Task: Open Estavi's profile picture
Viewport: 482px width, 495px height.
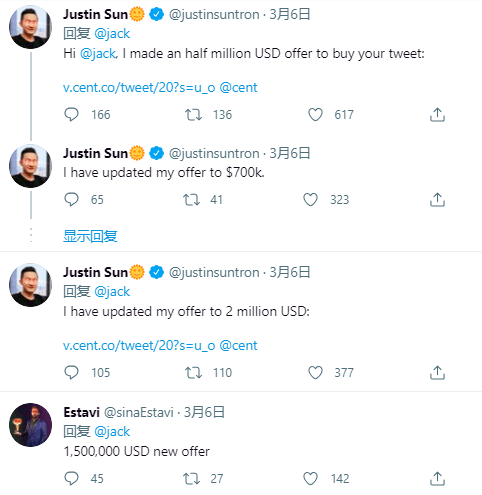Action: pos(30,425)
